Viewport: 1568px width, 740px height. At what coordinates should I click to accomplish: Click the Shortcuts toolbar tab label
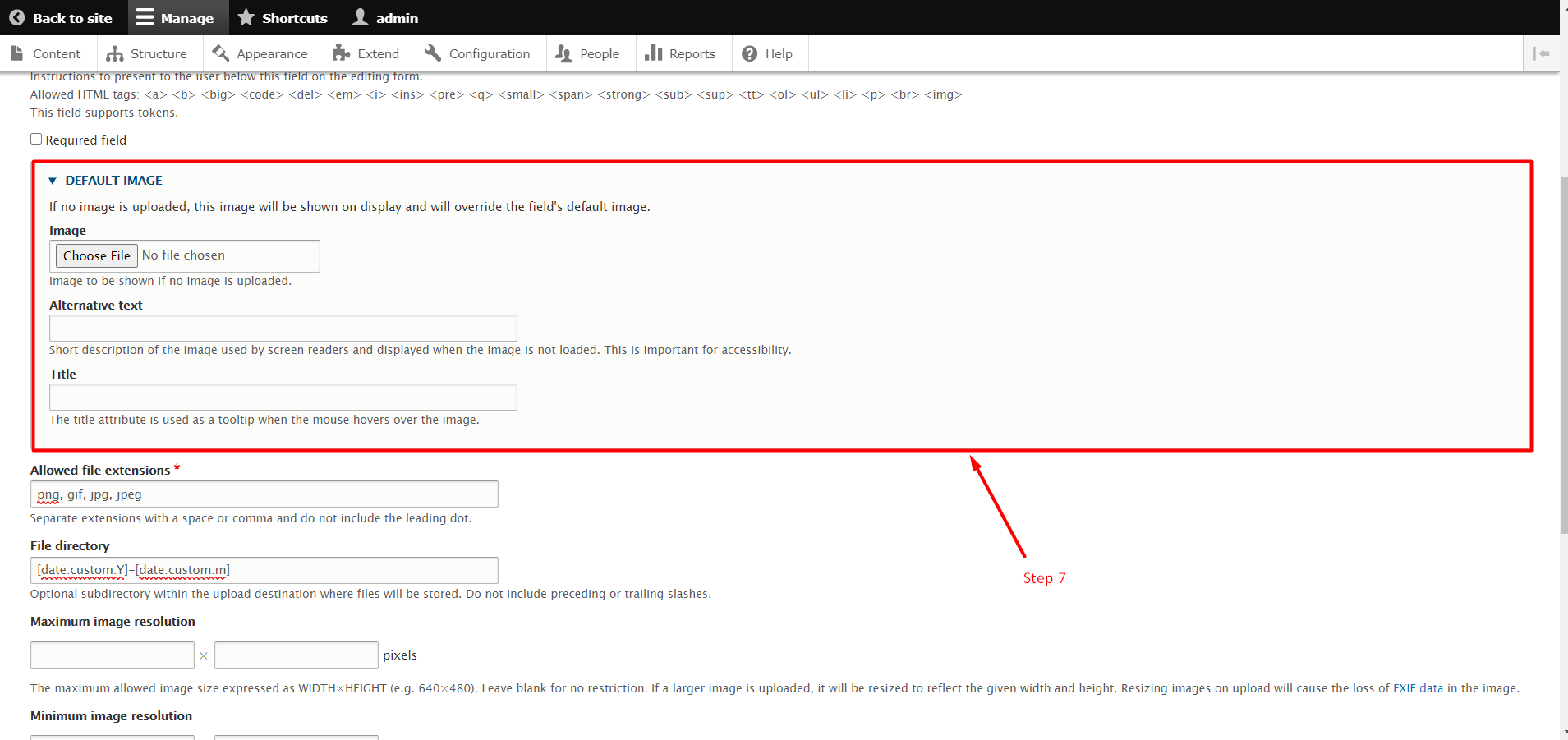295,18
